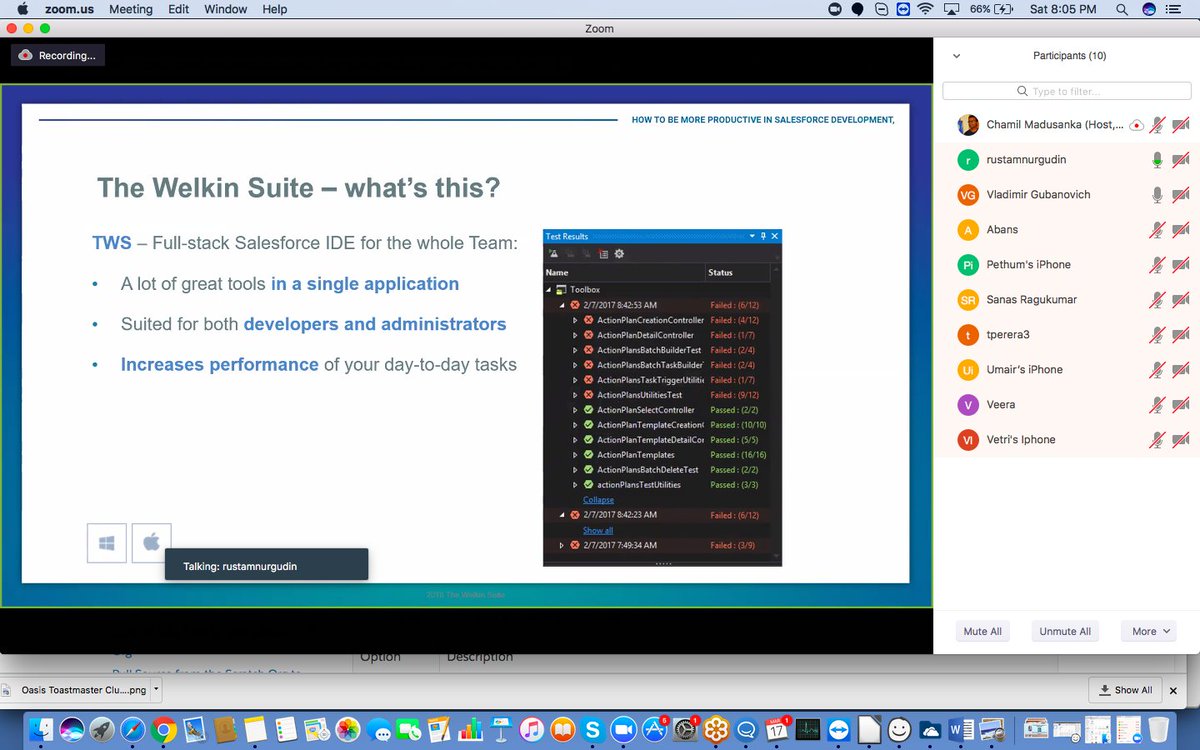Click the Recording cloud indicator
This screenshot has width=1200, height=750.
click(27, 56)
